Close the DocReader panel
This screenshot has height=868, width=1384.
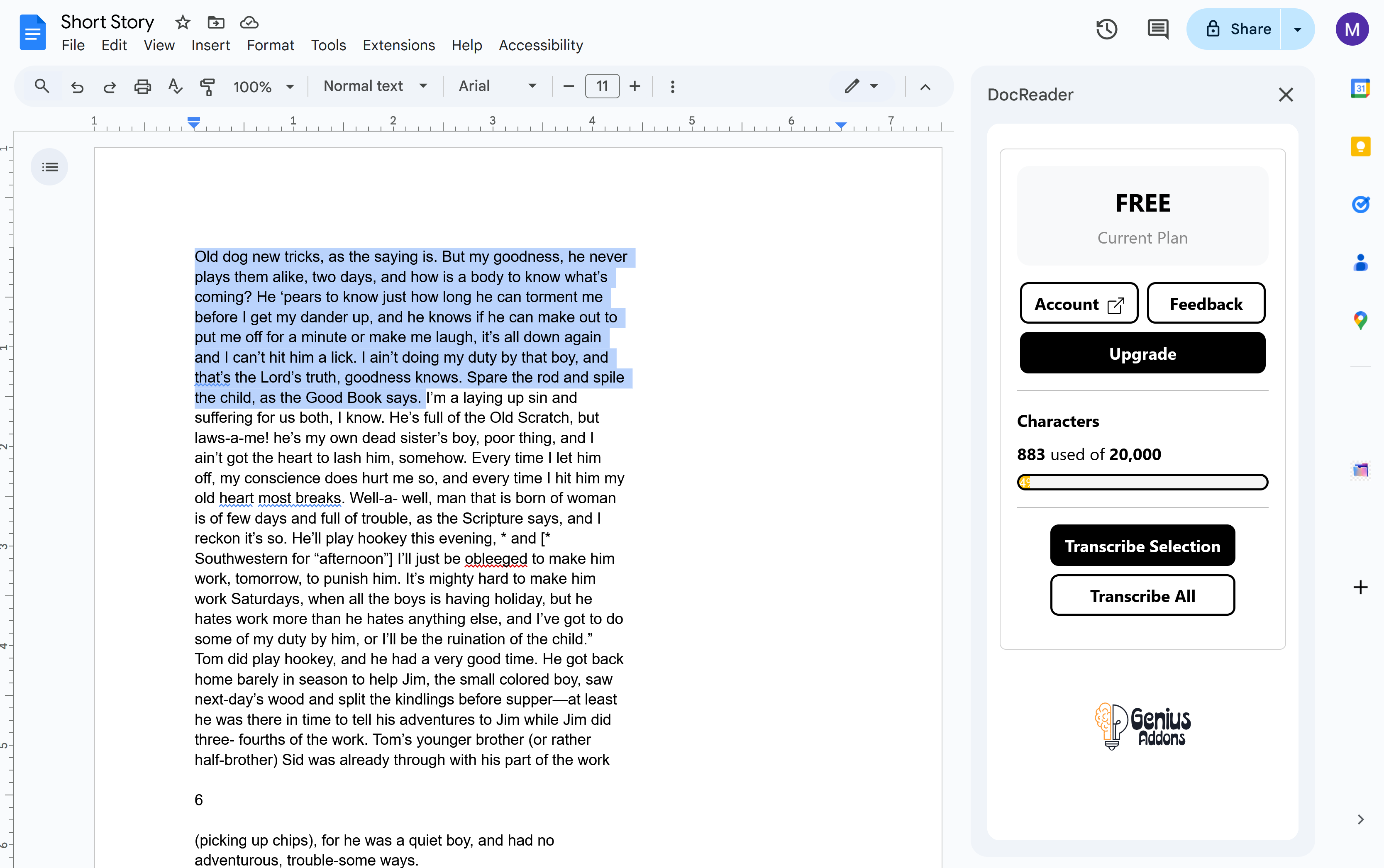click(1285, 95)
